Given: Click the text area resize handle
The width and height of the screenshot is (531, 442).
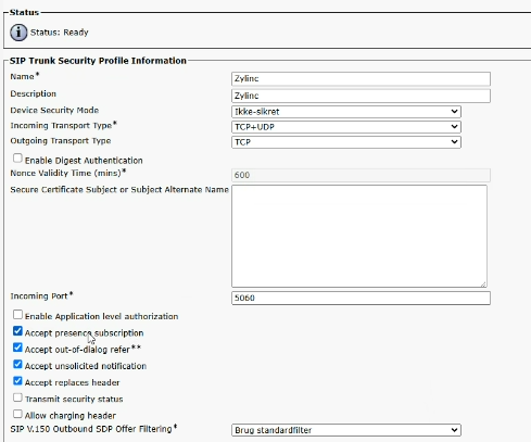Looking at the screenshot, I should tap(483, 284).
